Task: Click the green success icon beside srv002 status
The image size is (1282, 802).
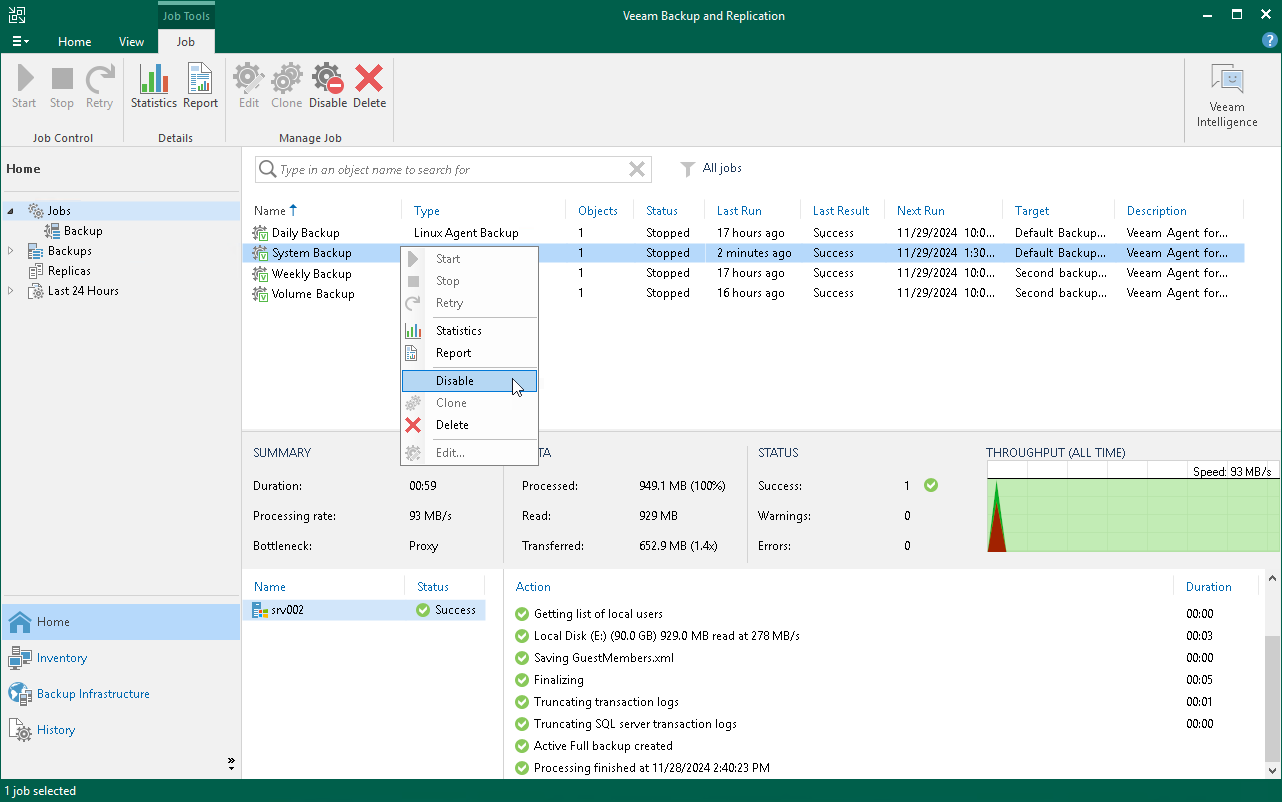Action: click(x=423, y=610)
